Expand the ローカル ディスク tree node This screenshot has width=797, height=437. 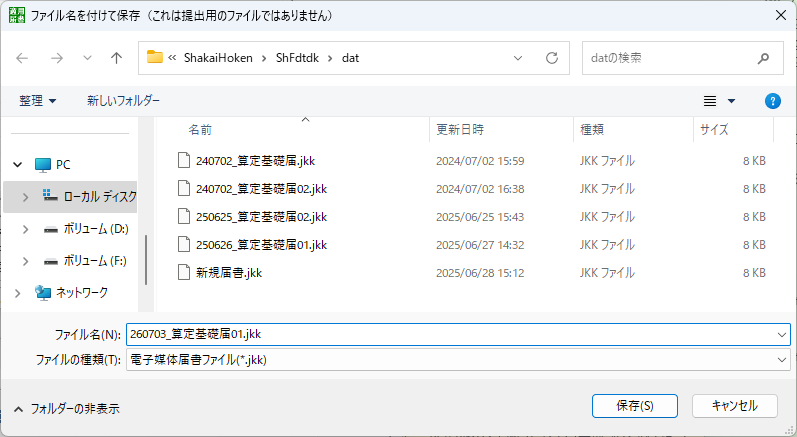pyautogui.click(x=25, y=197)
